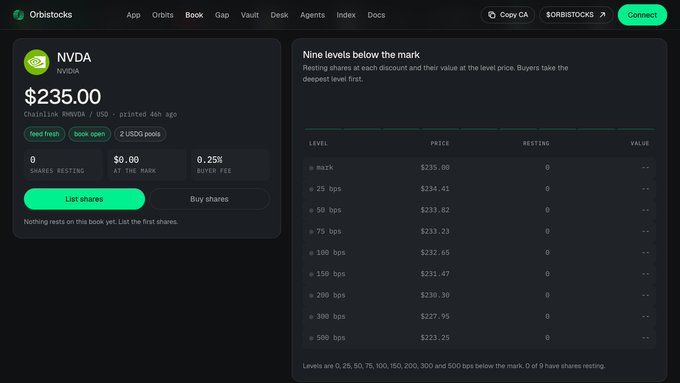680x383 pixels.
Task: Click the $233.82 price cell
Action: pos(435,210)
